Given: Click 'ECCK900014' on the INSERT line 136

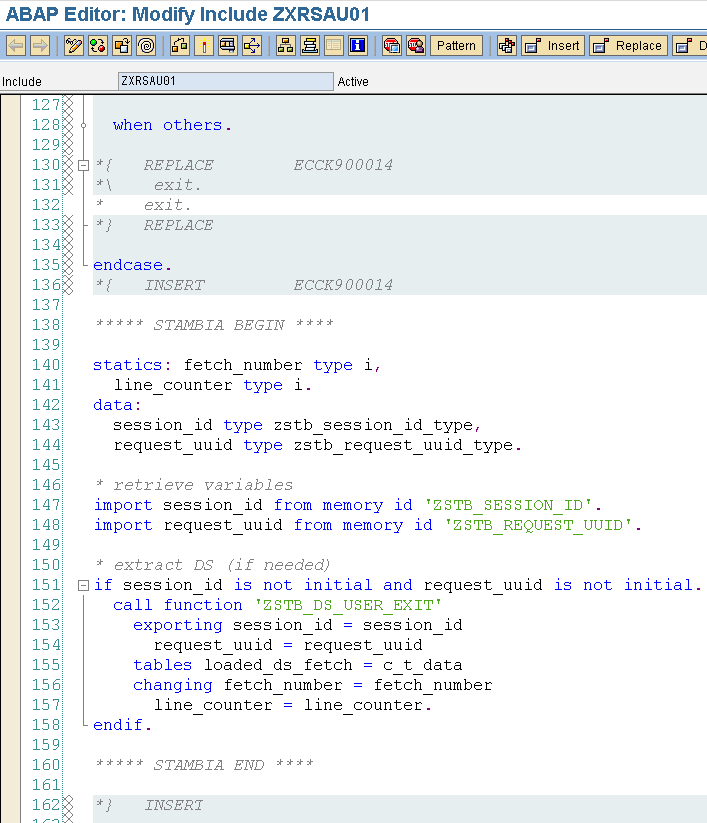Looking at the screenshot, I should point(343,285).
